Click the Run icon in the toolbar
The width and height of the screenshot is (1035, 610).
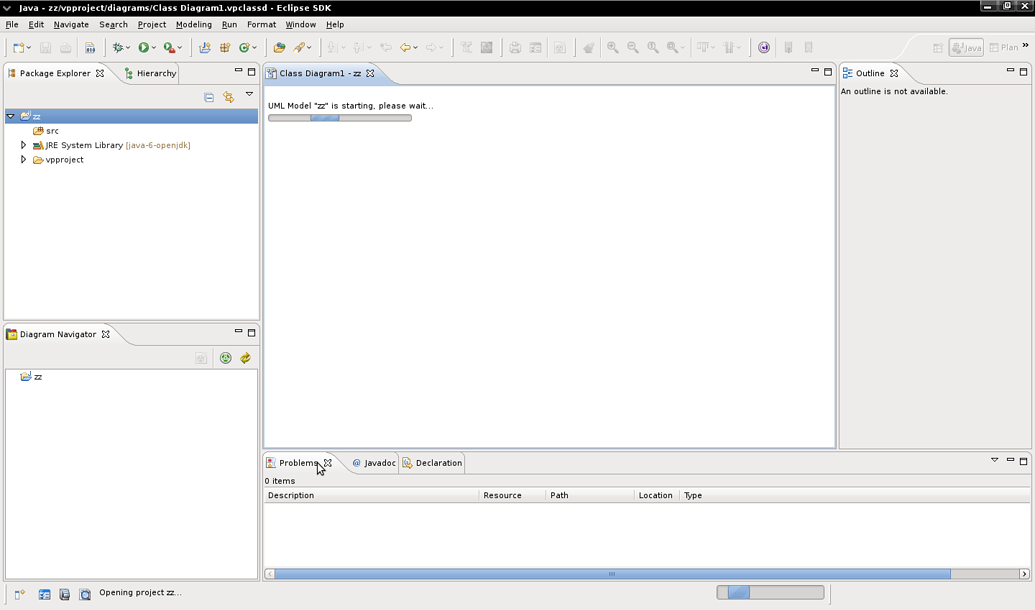tap(143, 47)
